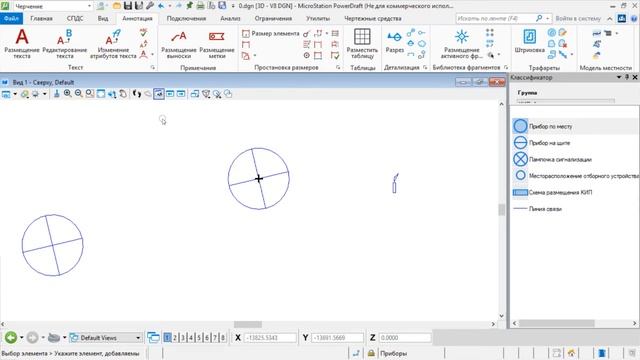Click the Open folder icon in quick access toolbar
This screenshot has height=360, width=640.
tap(117, 6)
